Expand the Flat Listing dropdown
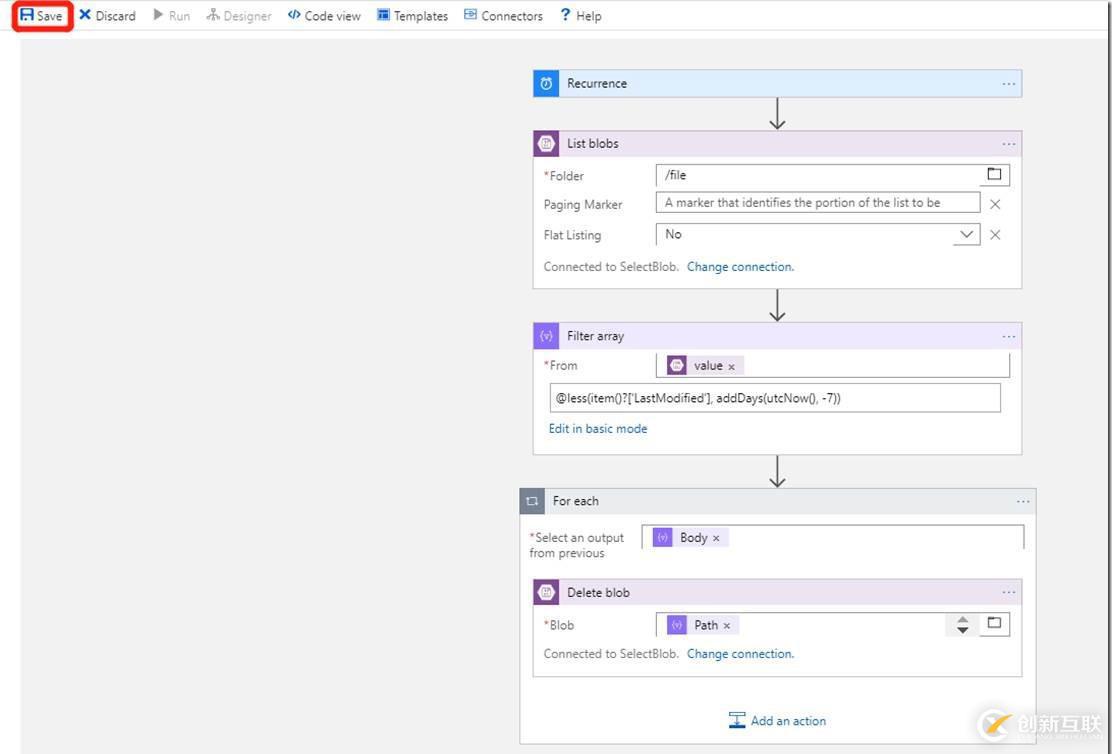Viewport: 1112px width, 754px height. 966,234
